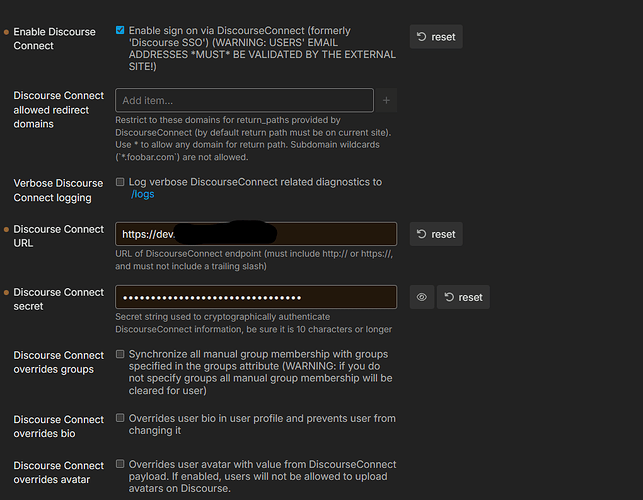
Task: Check the overrides bio checkbox
Action: pos(120,418)
